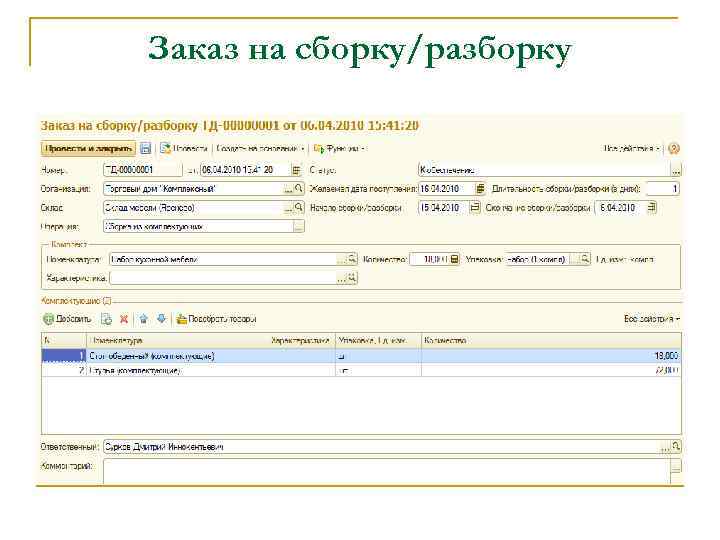Open help with the question mark icon
This screenshot has width=720, height=540.
pos(674,149)
